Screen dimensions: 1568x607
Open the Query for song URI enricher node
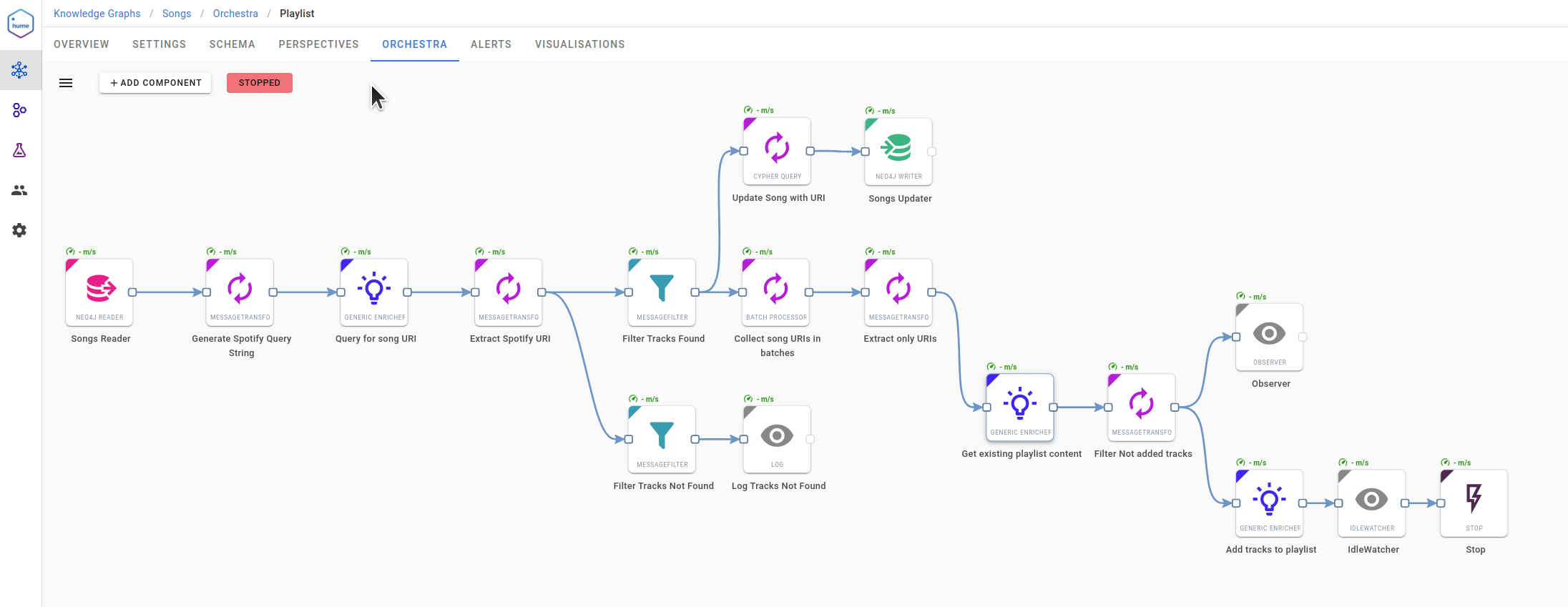pyautogui.click(x=374, y=292)
